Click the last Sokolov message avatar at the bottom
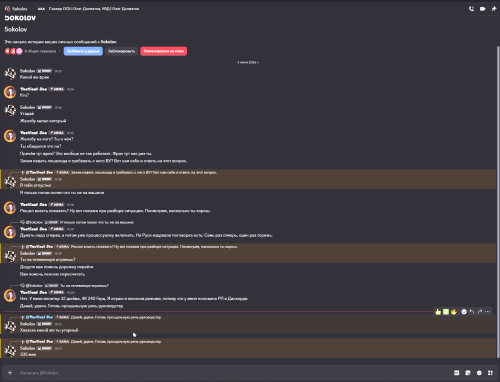The width and height of the screenshot is (500, 382). 10,351
